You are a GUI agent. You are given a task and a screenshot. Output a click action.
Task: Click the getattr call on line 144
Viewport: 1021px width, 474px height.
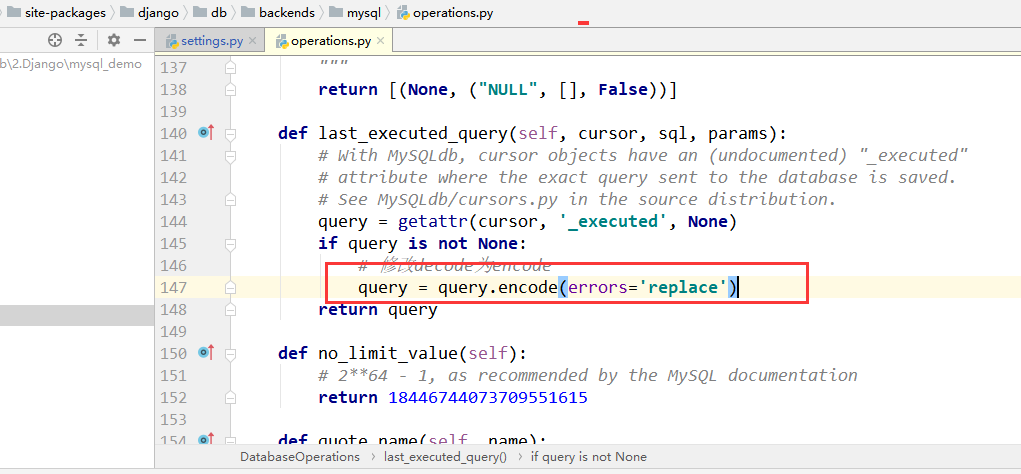(433, 221)
